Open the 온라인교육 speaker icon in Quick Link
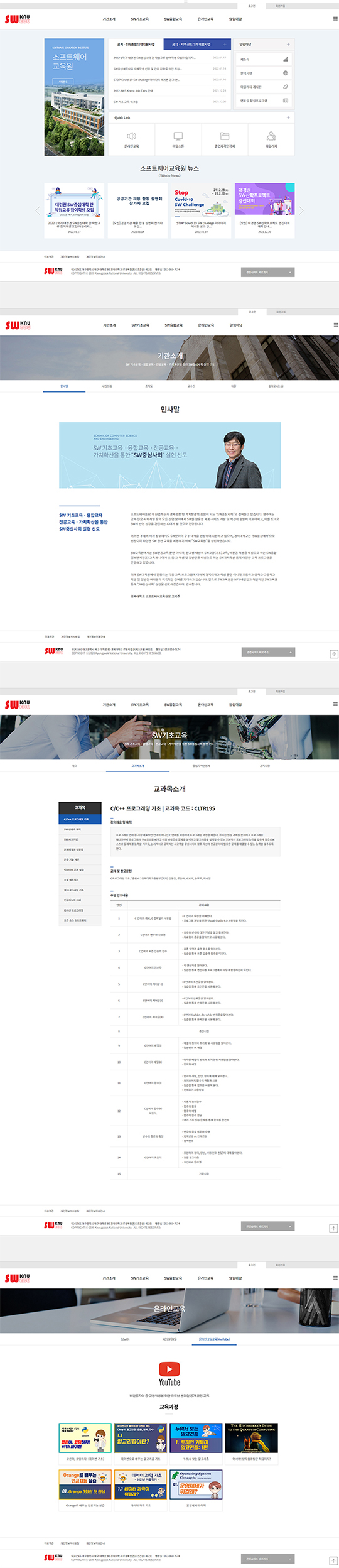This screenshot has width=339, height=1568. coord(131,136)
